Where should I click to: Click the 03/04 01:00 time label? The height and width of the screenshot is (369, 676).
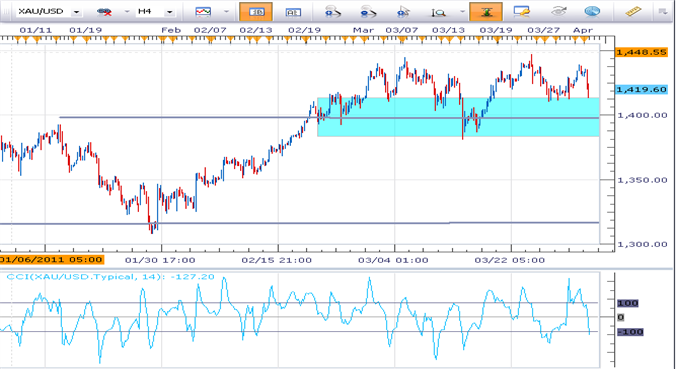[x=393, y=260]
